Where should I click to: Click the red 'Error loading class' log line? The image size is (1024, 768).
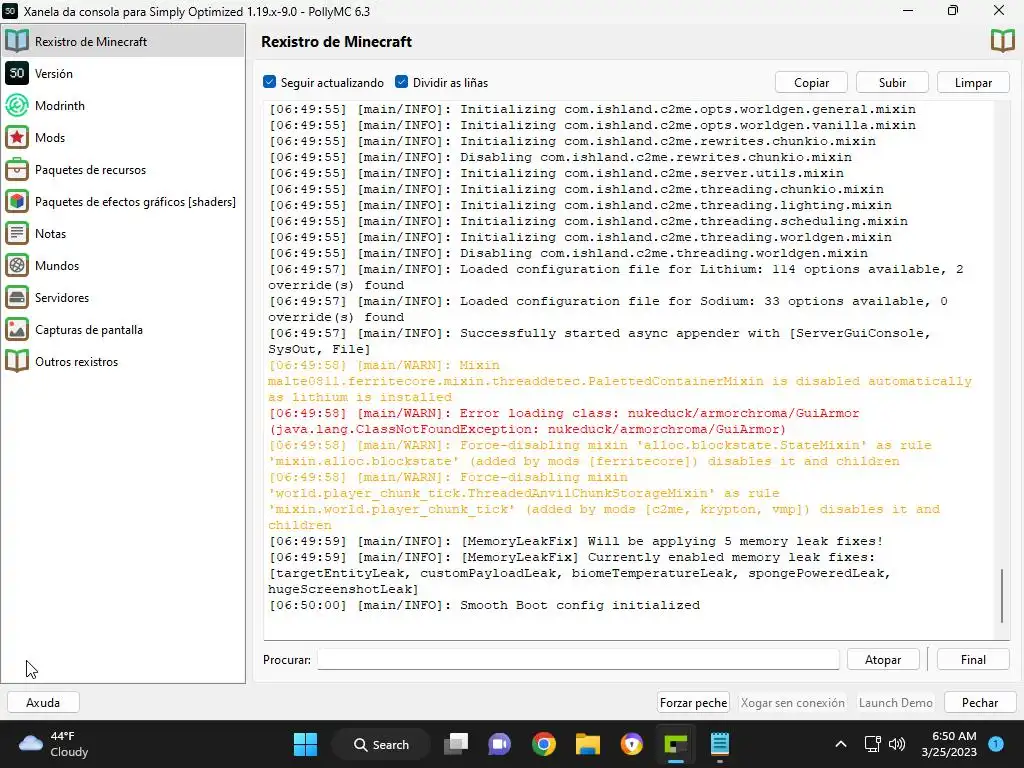(x=564, y=421)
